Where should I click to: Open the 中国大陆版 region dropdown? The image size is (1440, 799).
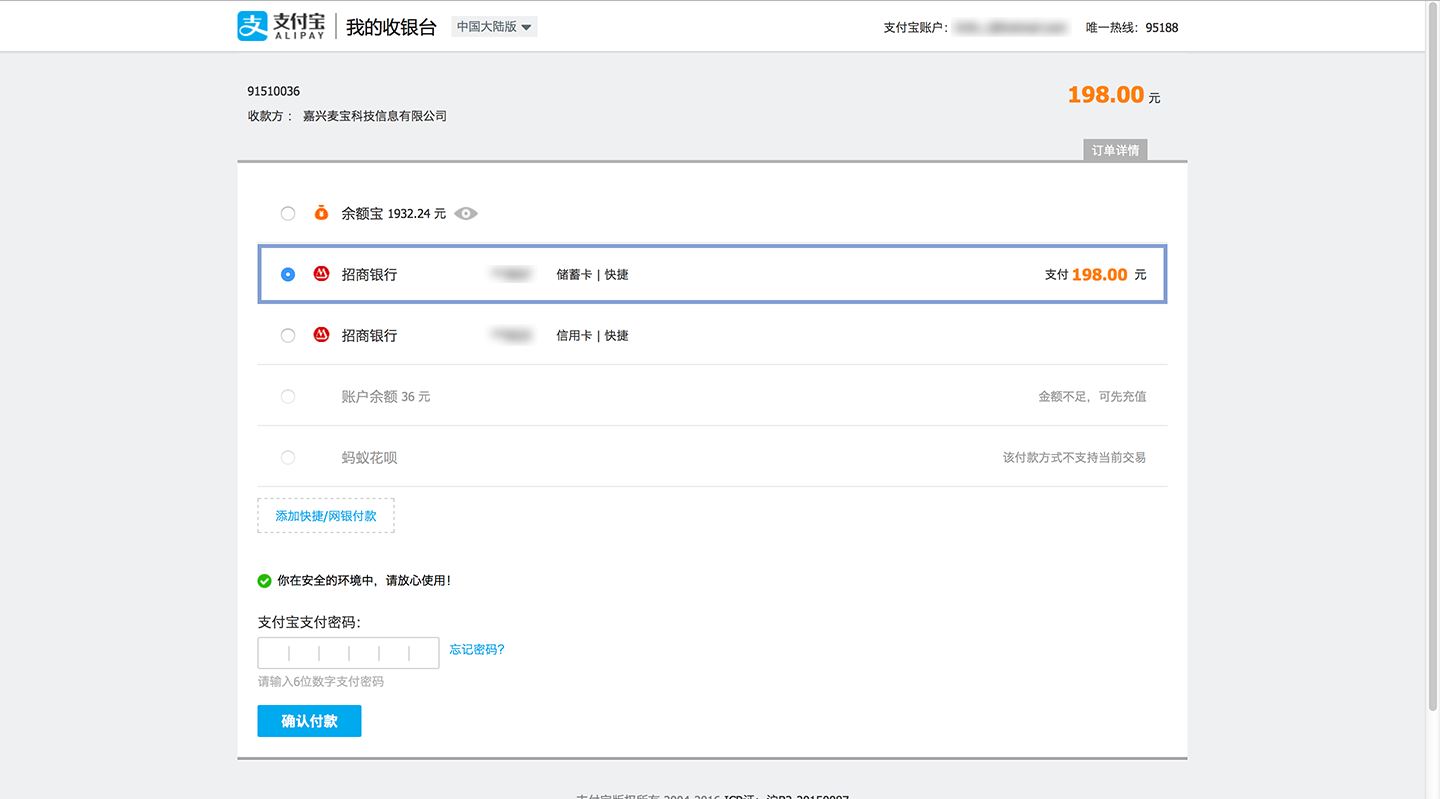point(493,26)
